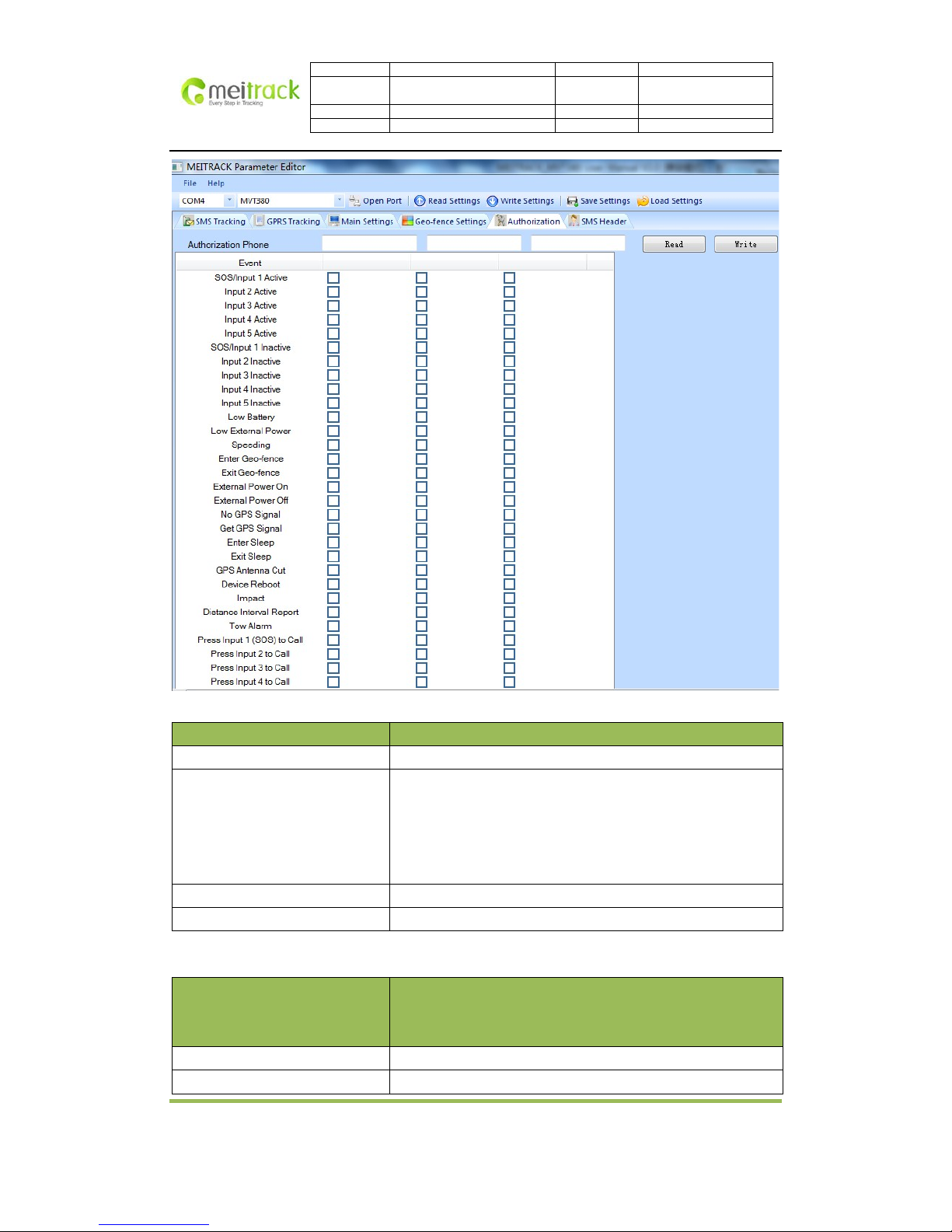Select the 'Exit Geo-fence' event row label
This screenshot has height=1232, width=952.
[250, 473]
